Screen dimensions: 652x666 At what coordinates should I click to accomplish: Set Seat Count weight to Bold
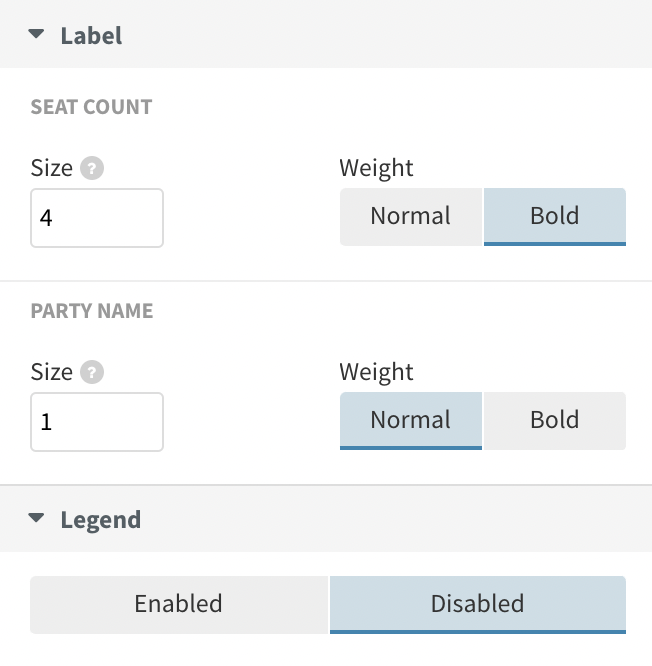(x=555, y=217)
